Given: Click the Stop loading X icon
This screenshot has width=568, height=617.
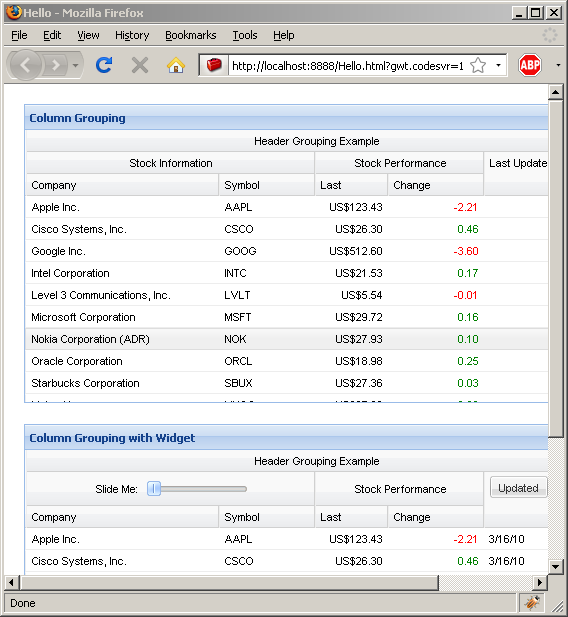Looking at the screenshot, I should pyautogui.click(x=140, y=65).
